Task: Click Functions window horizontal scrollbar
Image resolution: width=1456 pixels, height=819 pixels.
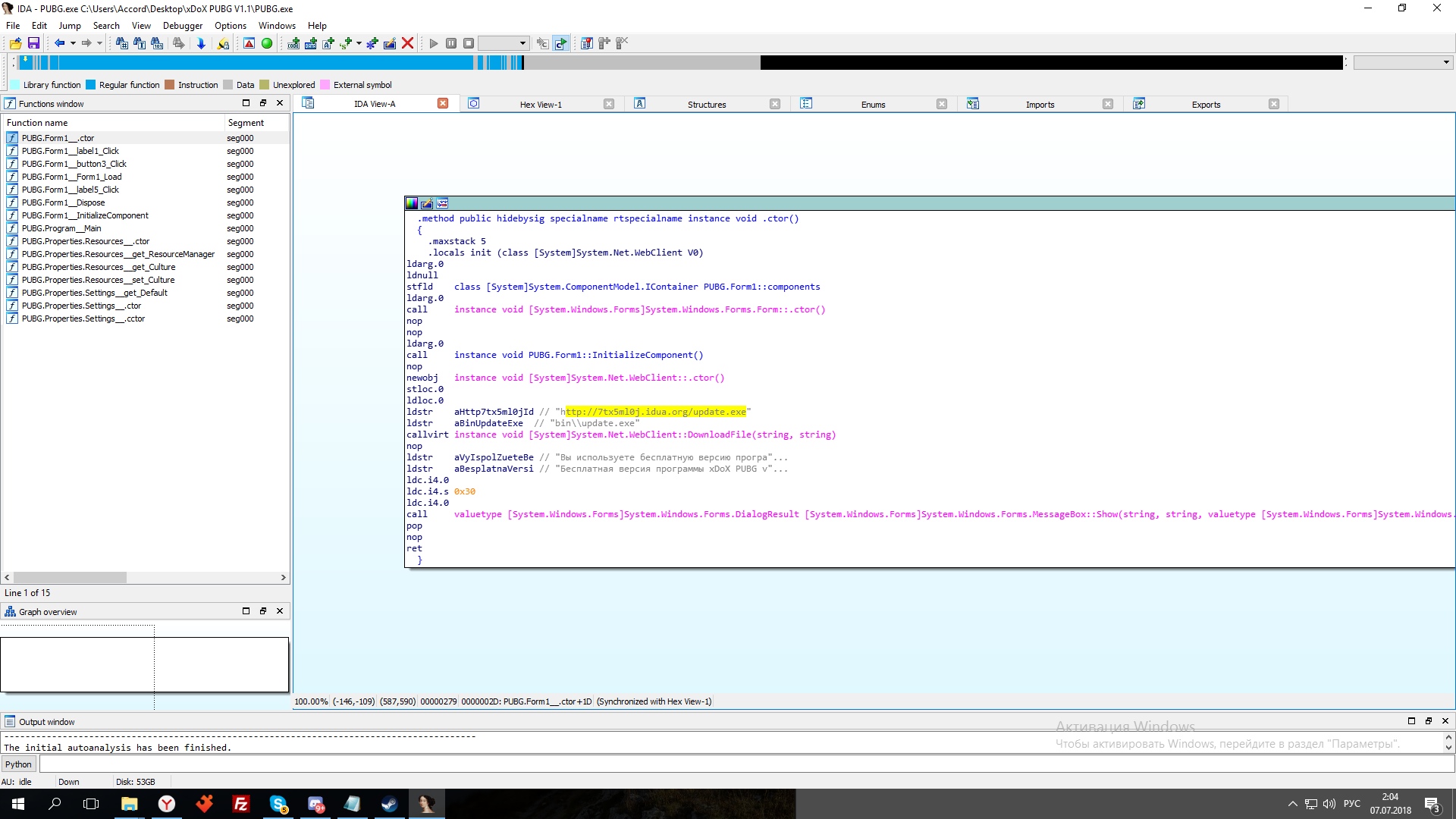Action: (70, 578)
